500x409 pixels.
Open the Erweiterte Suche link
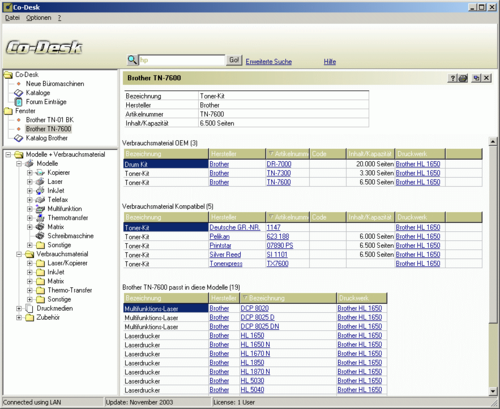pyautogui.click(x=269, y=62)
